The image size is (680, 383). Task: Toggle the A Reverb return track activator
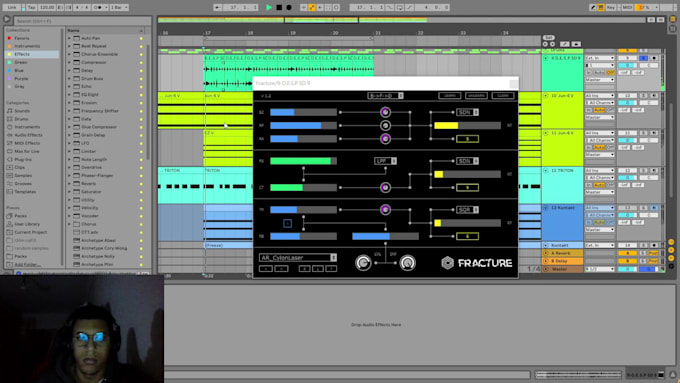pyautogui.click(x=627, y=253)
